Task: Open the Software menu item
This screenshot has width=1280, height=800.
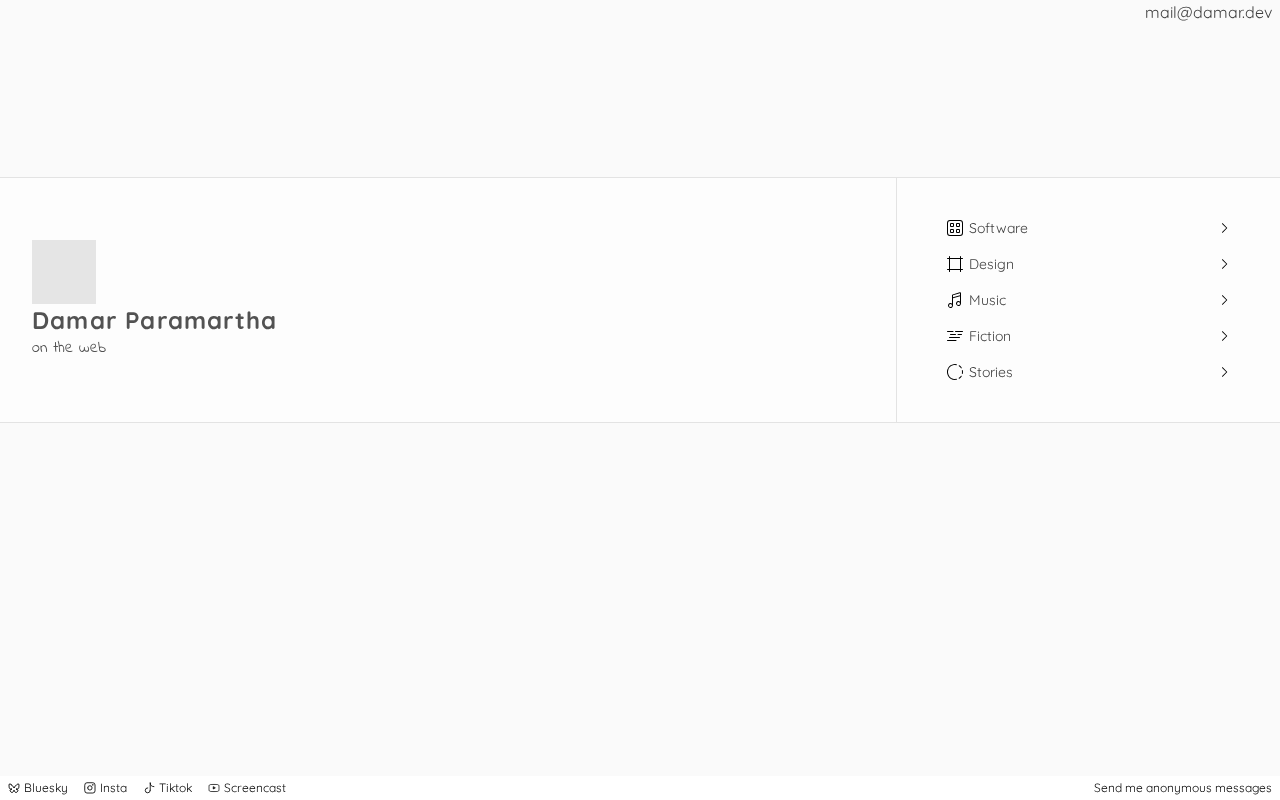Action: pyautogui.click(x=998, y=228)
